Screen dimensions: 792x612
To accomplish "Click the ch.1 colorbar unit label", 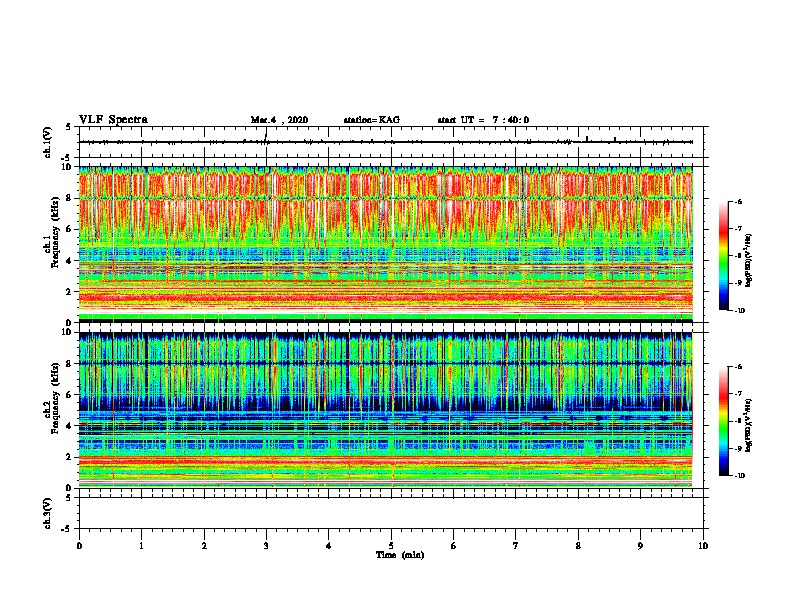I will (749, 260).
